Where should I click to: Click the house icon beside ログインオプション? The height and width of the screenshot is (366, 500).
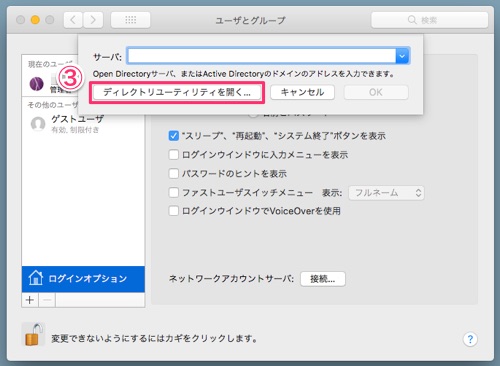pos(35,278)
